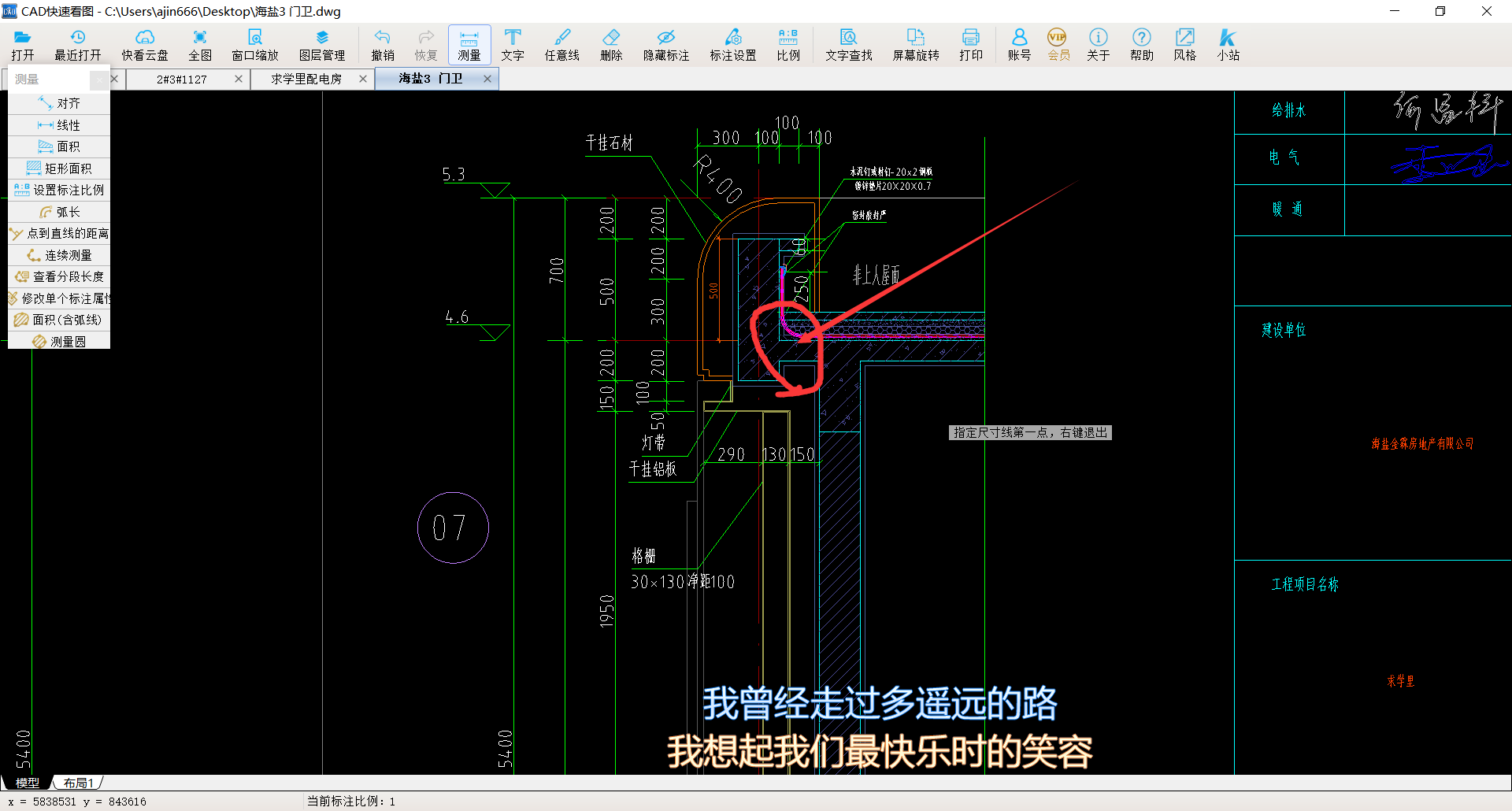Click the 暖通 title block cell
Image resolution: width=1512 pixels, height=811 pixels.
(x=1289, y=209)
